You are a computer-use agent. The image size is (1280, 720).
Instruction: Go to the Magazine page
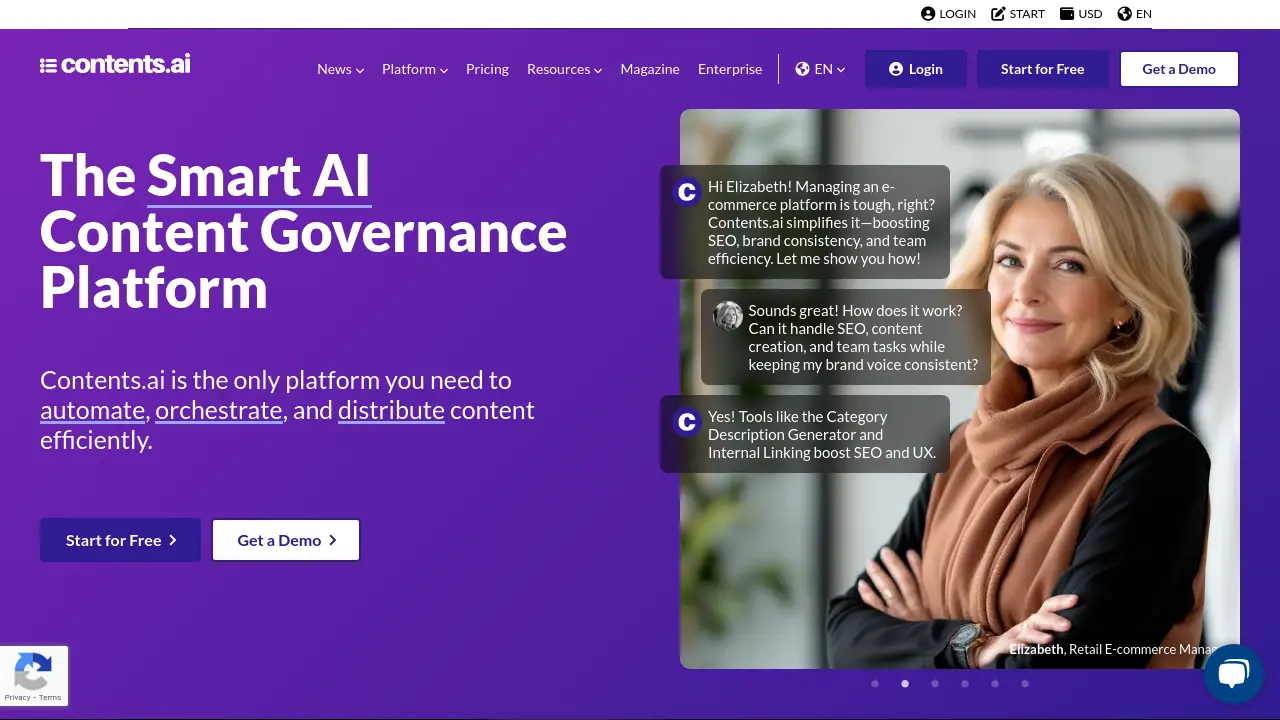click(650, 69)
